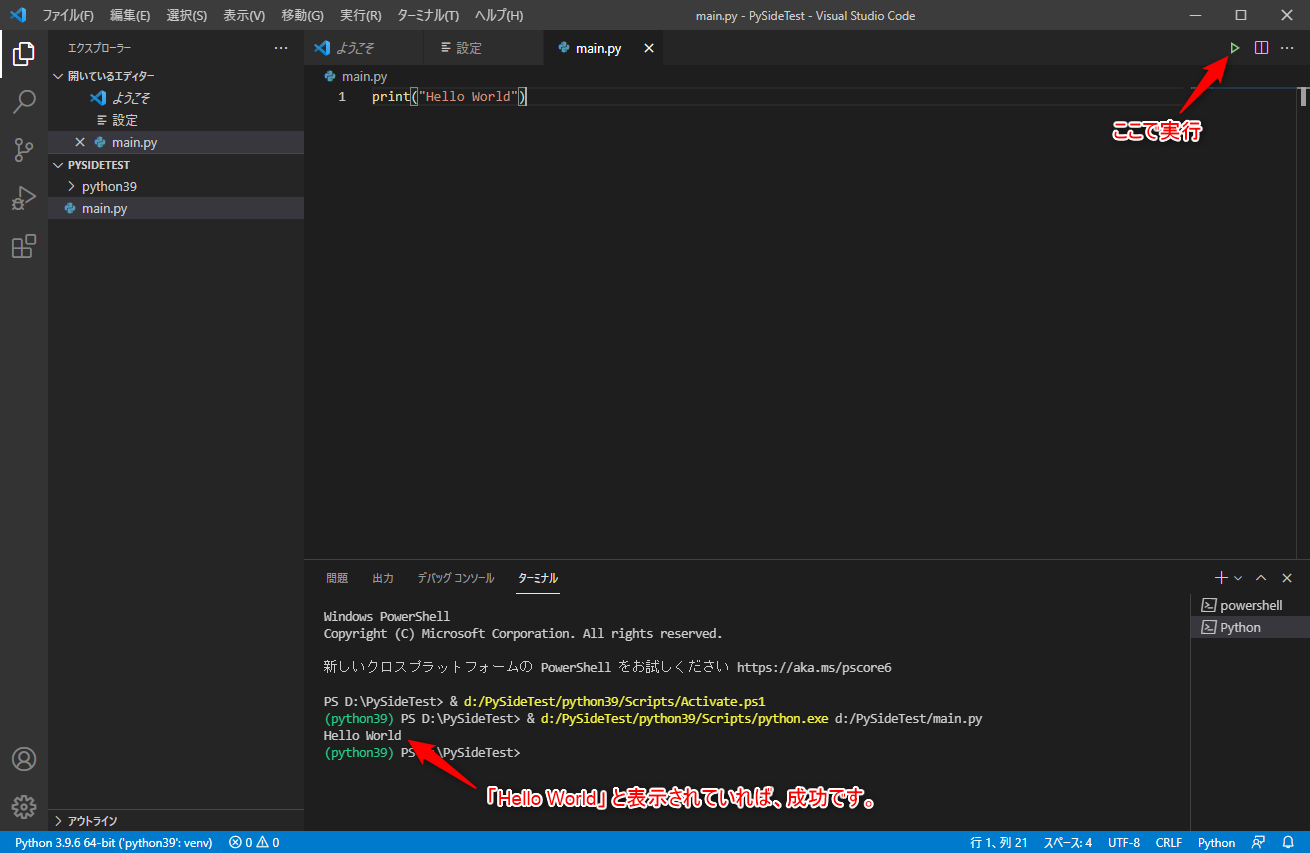Open the 移動(G) menu

302,15
